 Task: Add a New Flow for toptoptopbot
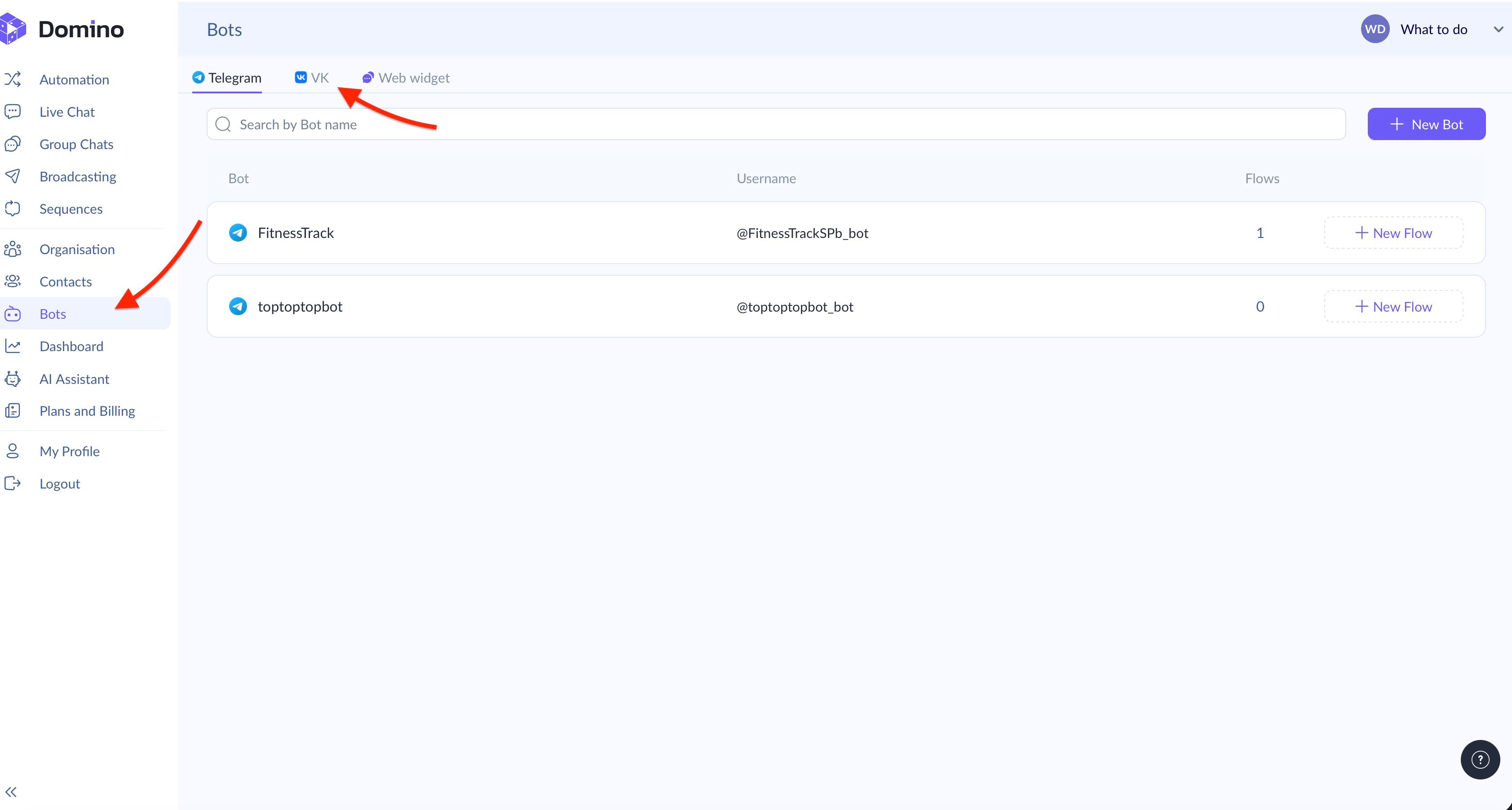[1393, 306]
